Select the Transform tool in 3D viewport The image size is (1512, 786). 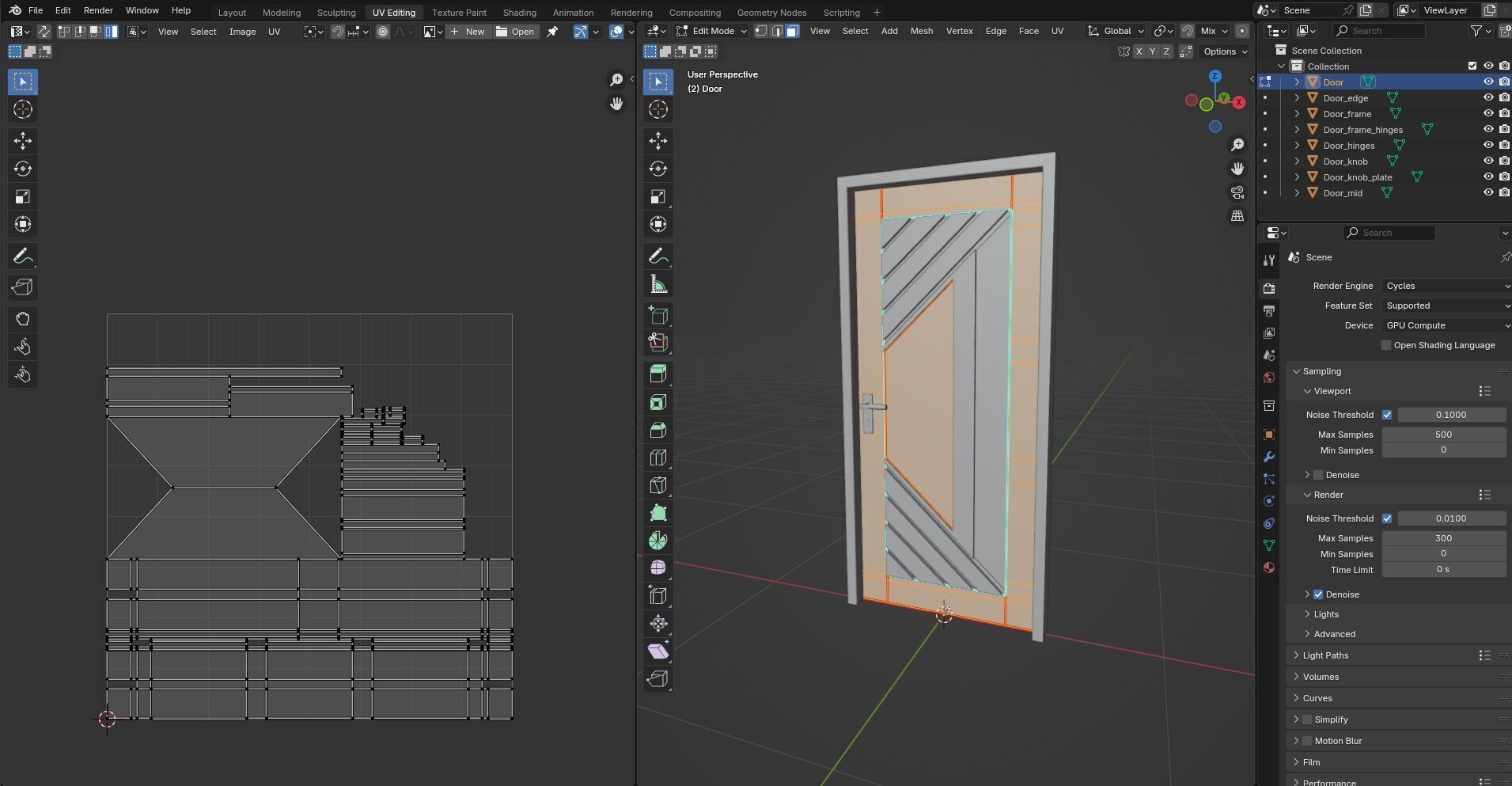[658, 224]
